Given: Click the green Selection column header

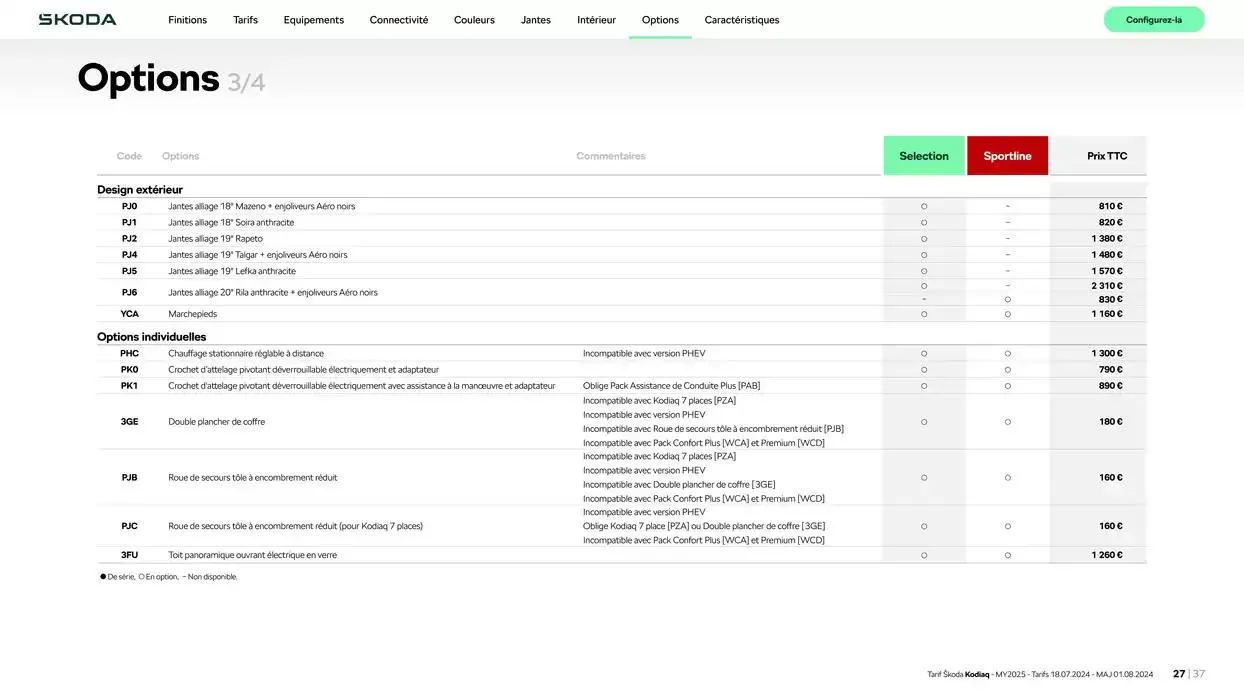Looking at the screenshot, I should tap(923, 156).
